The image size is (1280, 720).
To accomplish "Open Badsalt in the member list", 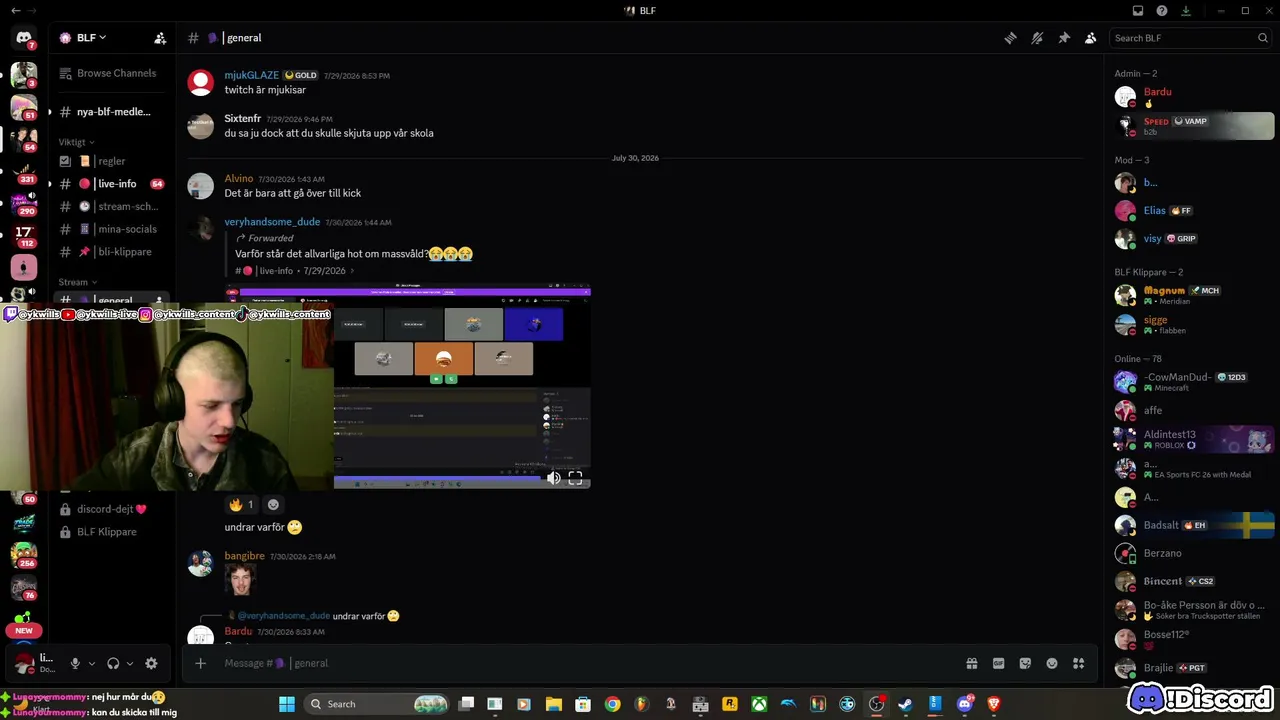I will pos(1194,525).
